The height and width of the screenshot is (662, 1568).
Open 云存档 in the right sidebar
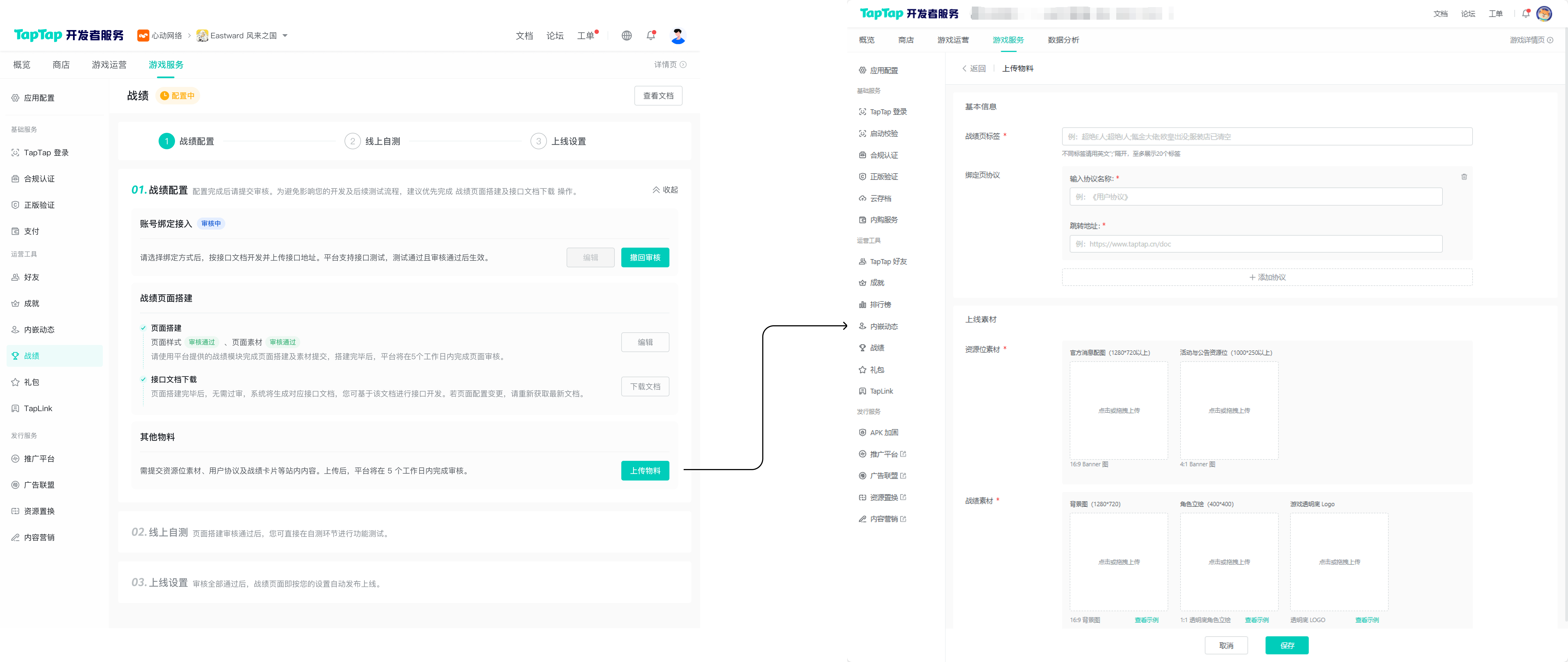(880, 198)
